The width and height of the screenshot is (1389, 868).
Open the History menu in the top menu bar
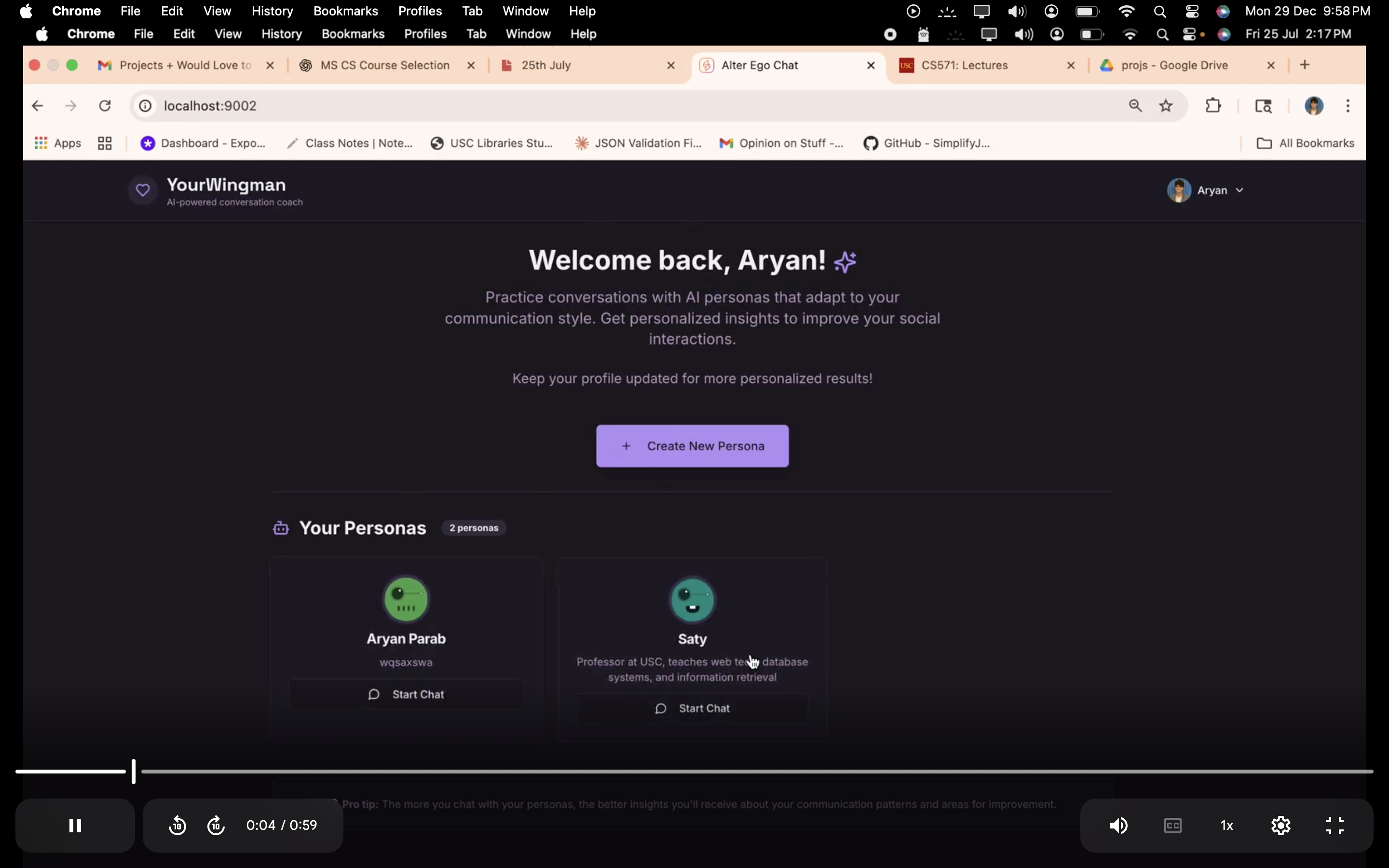[272, 11]
